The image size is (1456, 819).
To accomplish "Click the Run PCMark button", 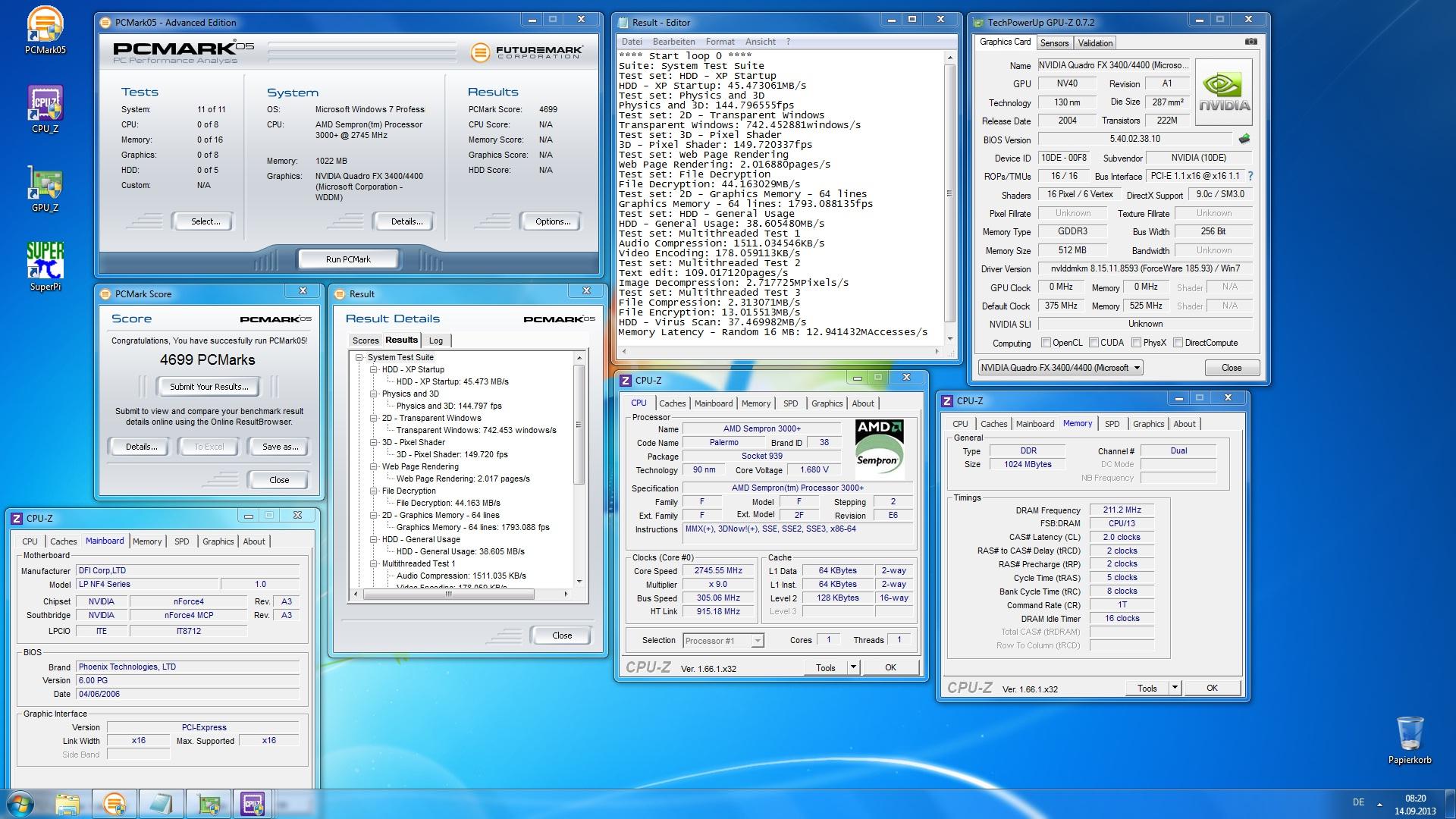I will click(348, 259).
